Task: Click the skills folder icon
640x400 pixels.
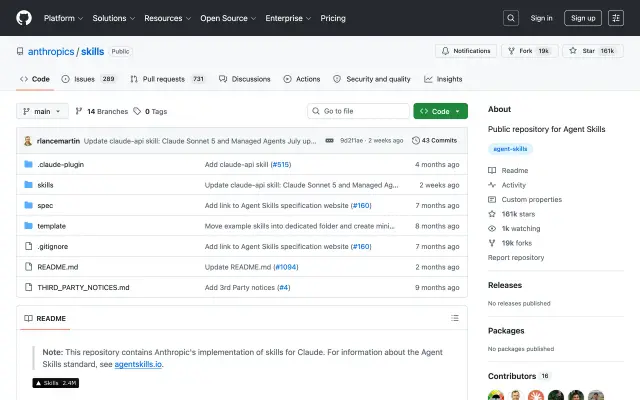Action: [28, 184]
